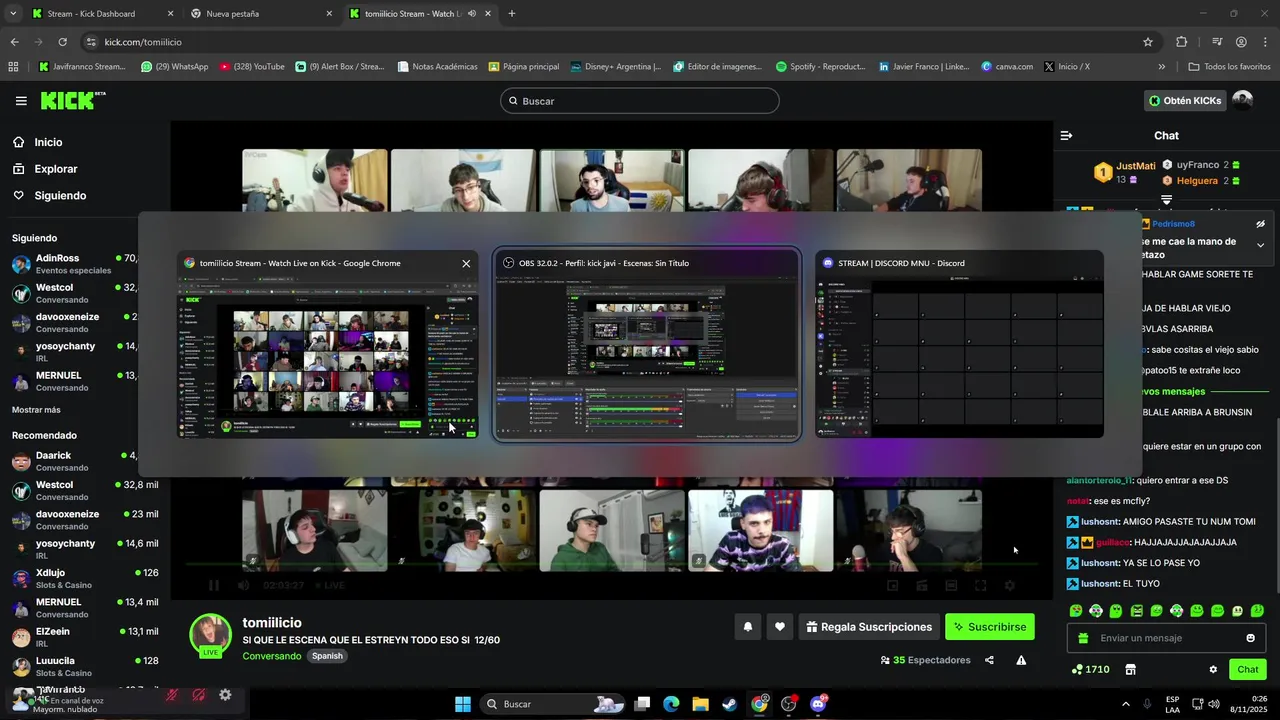Type in the Enviar un mensaje field
The image size is (1280, 720).
tap(1165, 638)
